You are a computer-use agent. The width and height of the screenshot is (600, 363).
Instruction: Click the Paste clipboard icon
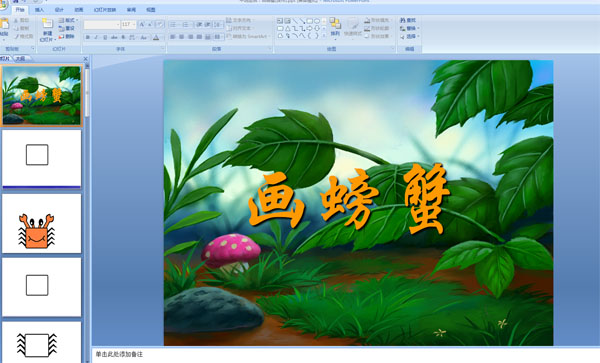(x=4, y=24)
